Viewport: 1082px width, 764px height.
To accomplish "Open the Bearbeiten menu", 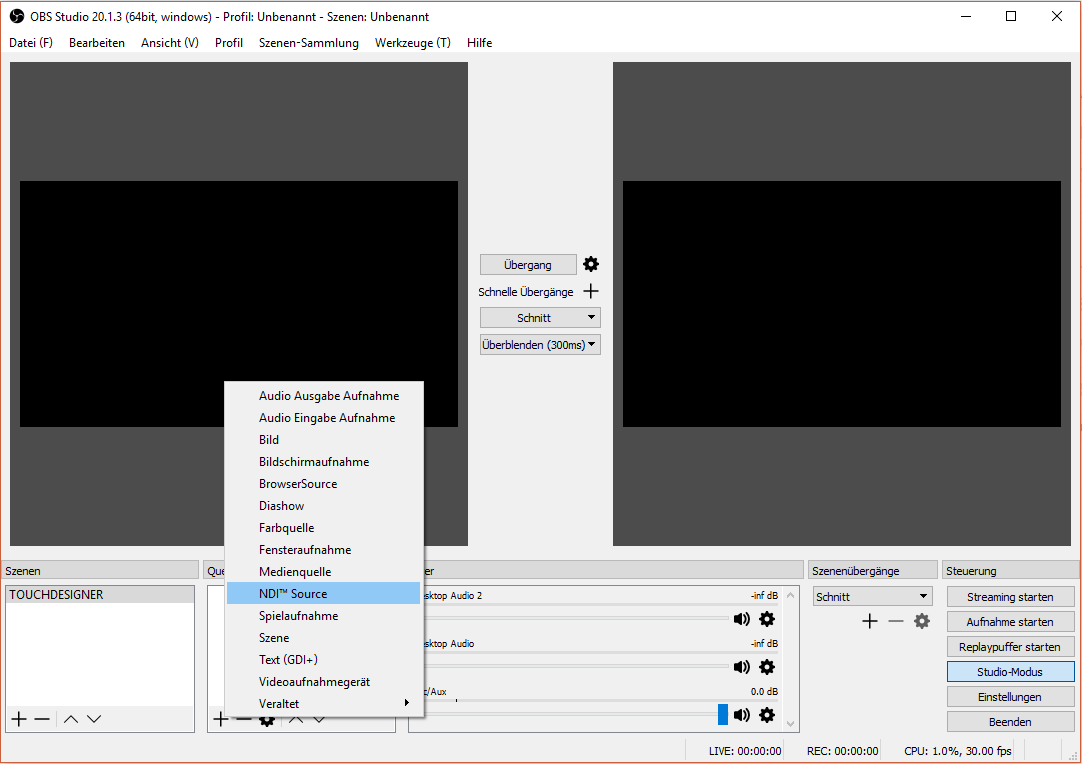I will (97, 43).
